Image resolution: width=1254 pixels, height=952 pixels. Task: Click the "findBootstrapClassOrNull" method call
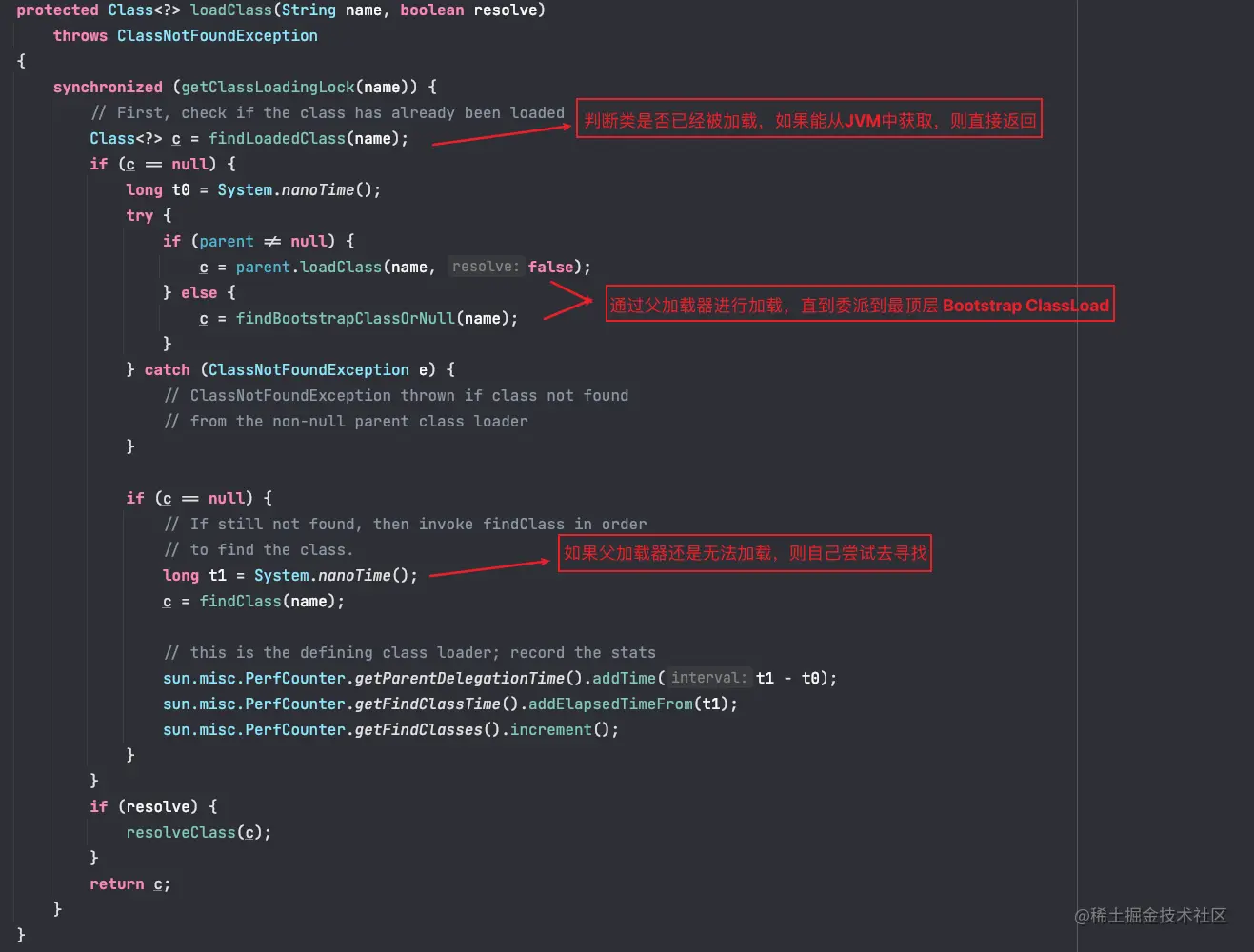(346, 319)
